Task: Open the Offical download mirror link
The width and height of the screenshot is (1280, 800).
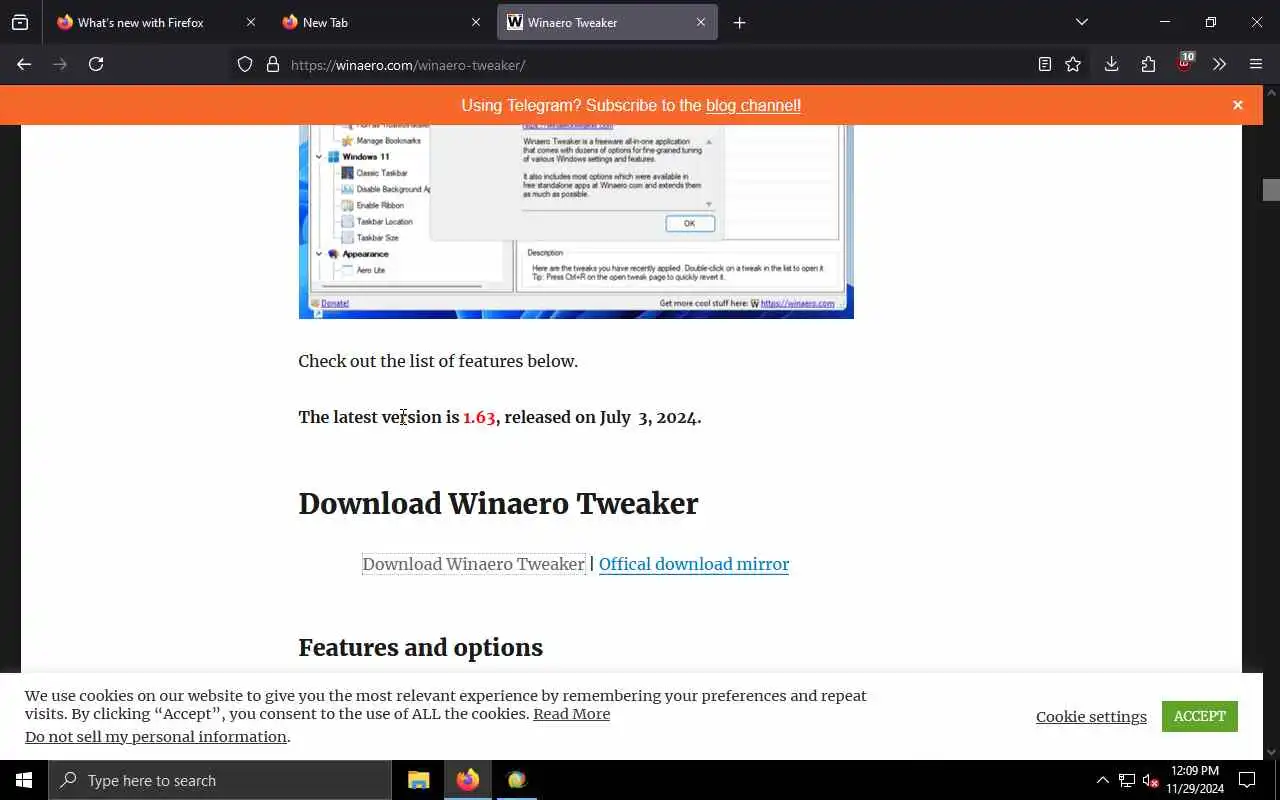Action: pos(694,564)
